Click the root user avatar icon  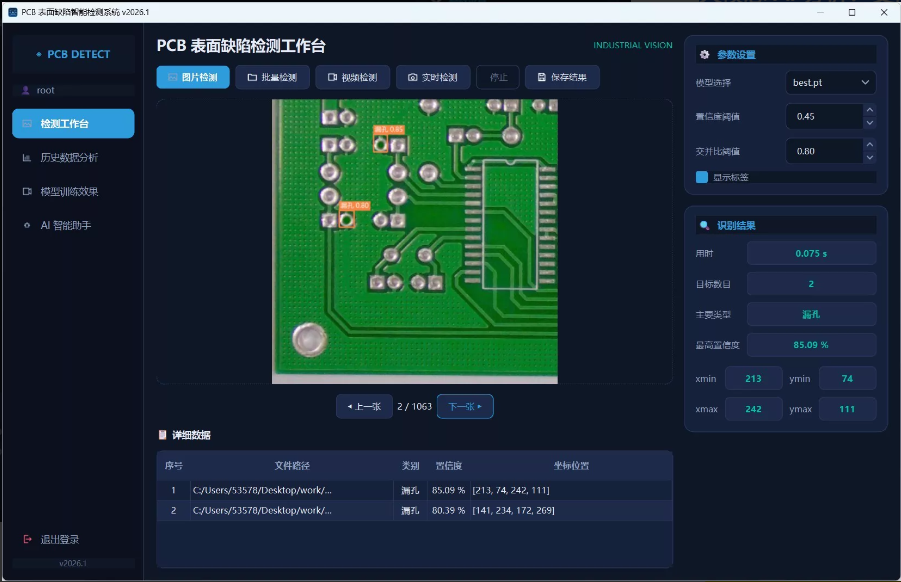(25, 90)
